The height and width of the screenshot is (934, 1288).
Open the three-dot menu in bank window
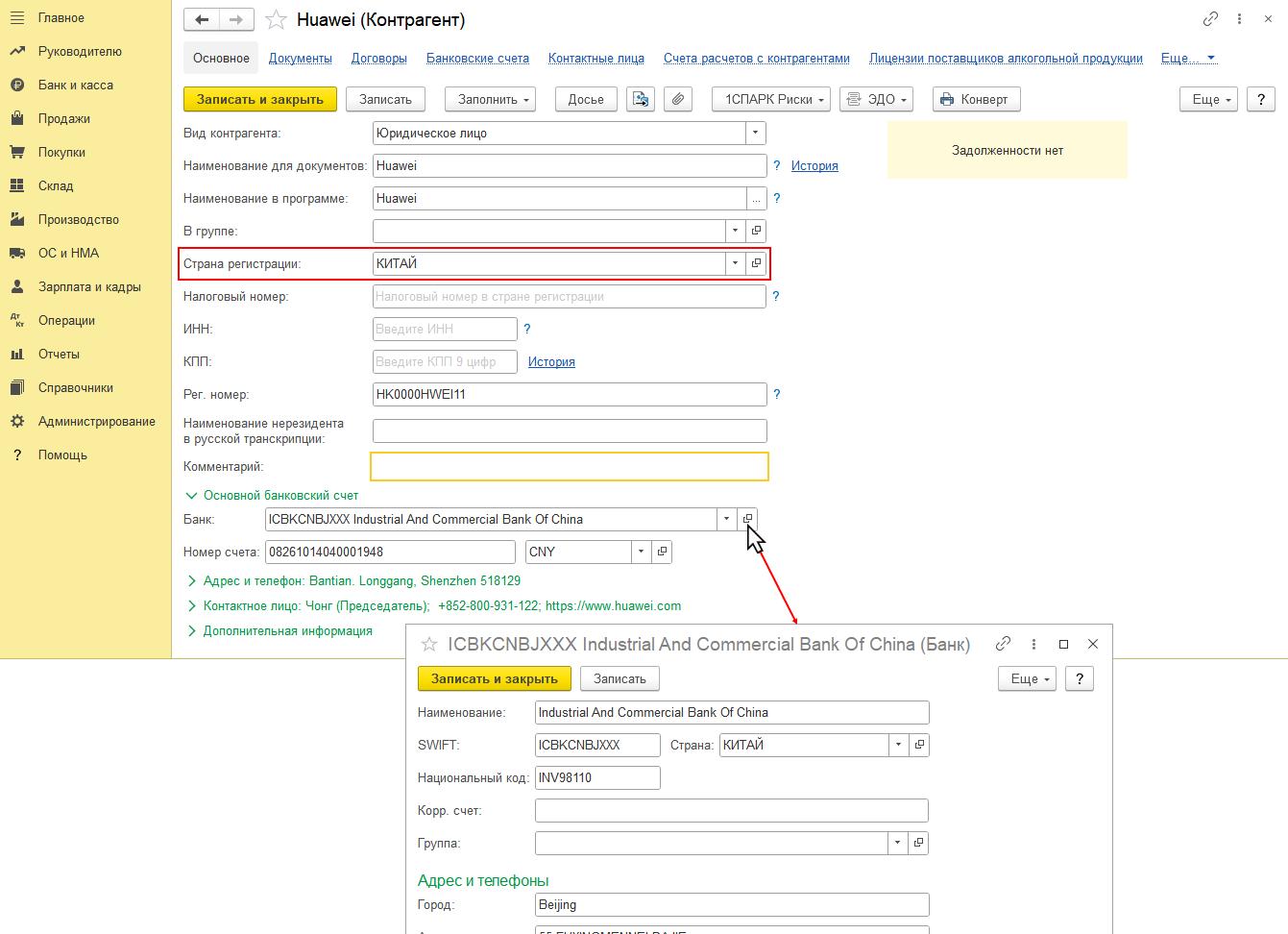(x=1033, y=644)
